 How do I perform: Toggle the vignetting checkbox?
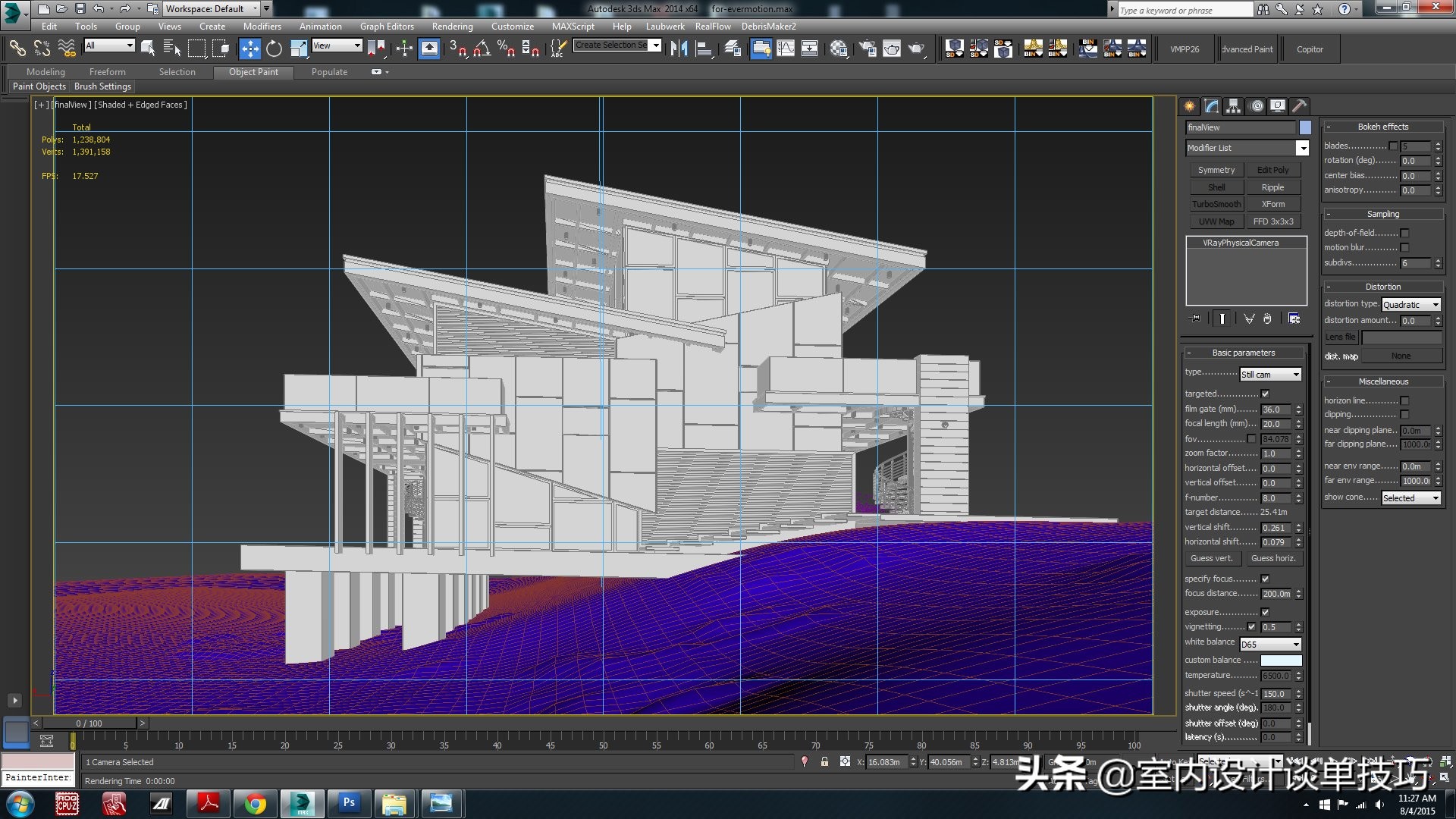click(x=1251, y=626)
